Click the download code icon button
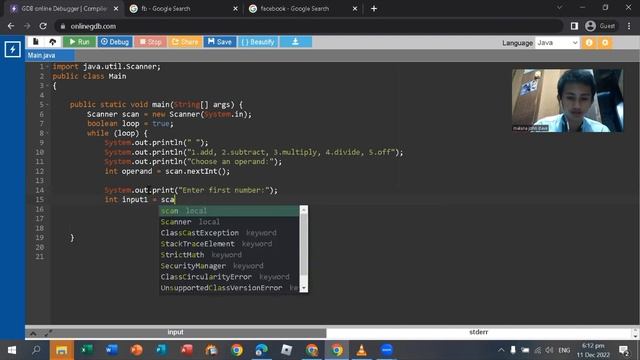The width and height of the screenshot is (640, 360). 296,42
